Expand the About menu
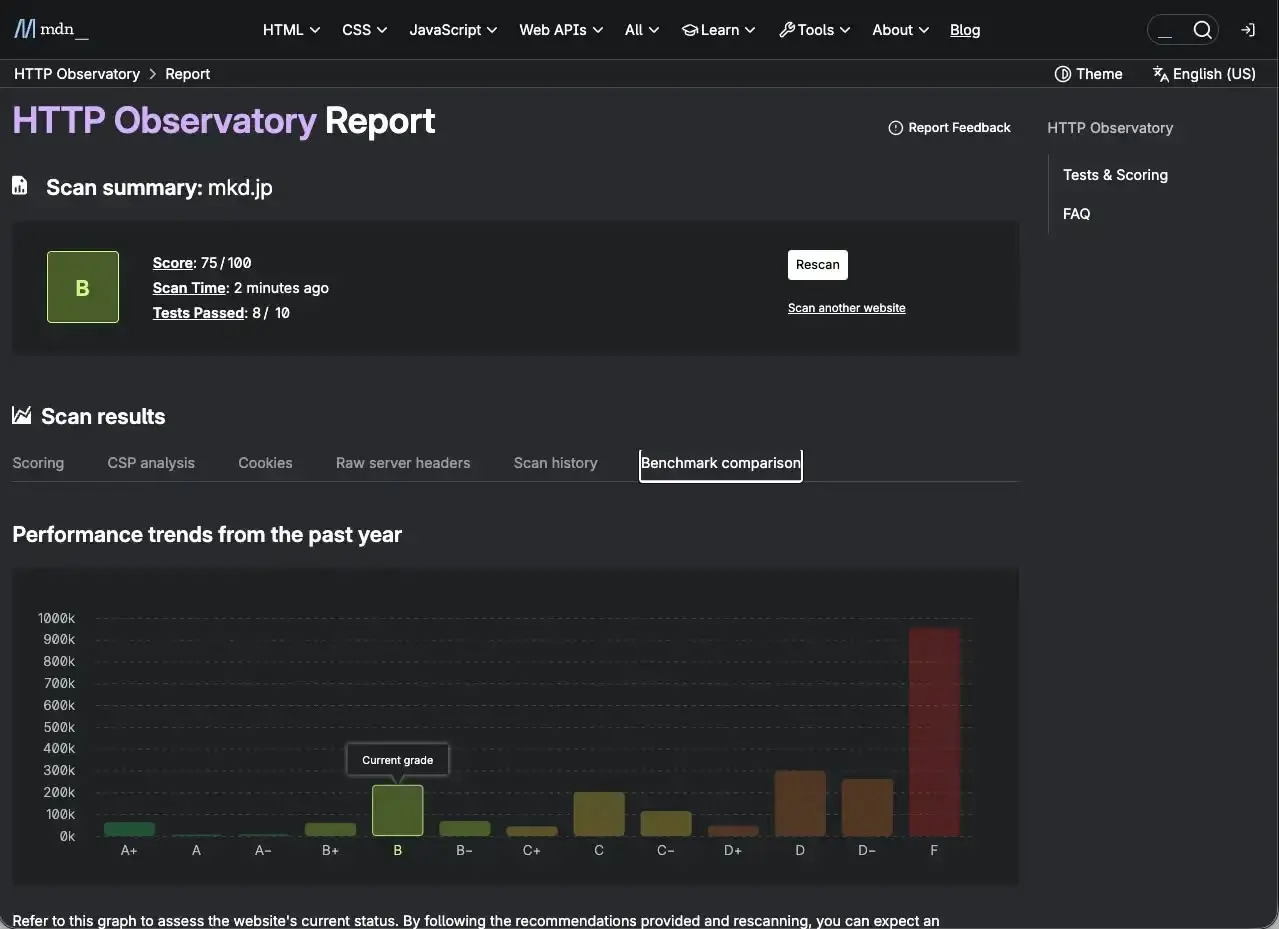The width and height of the screenshot is (1279, 929). [900, 30]
